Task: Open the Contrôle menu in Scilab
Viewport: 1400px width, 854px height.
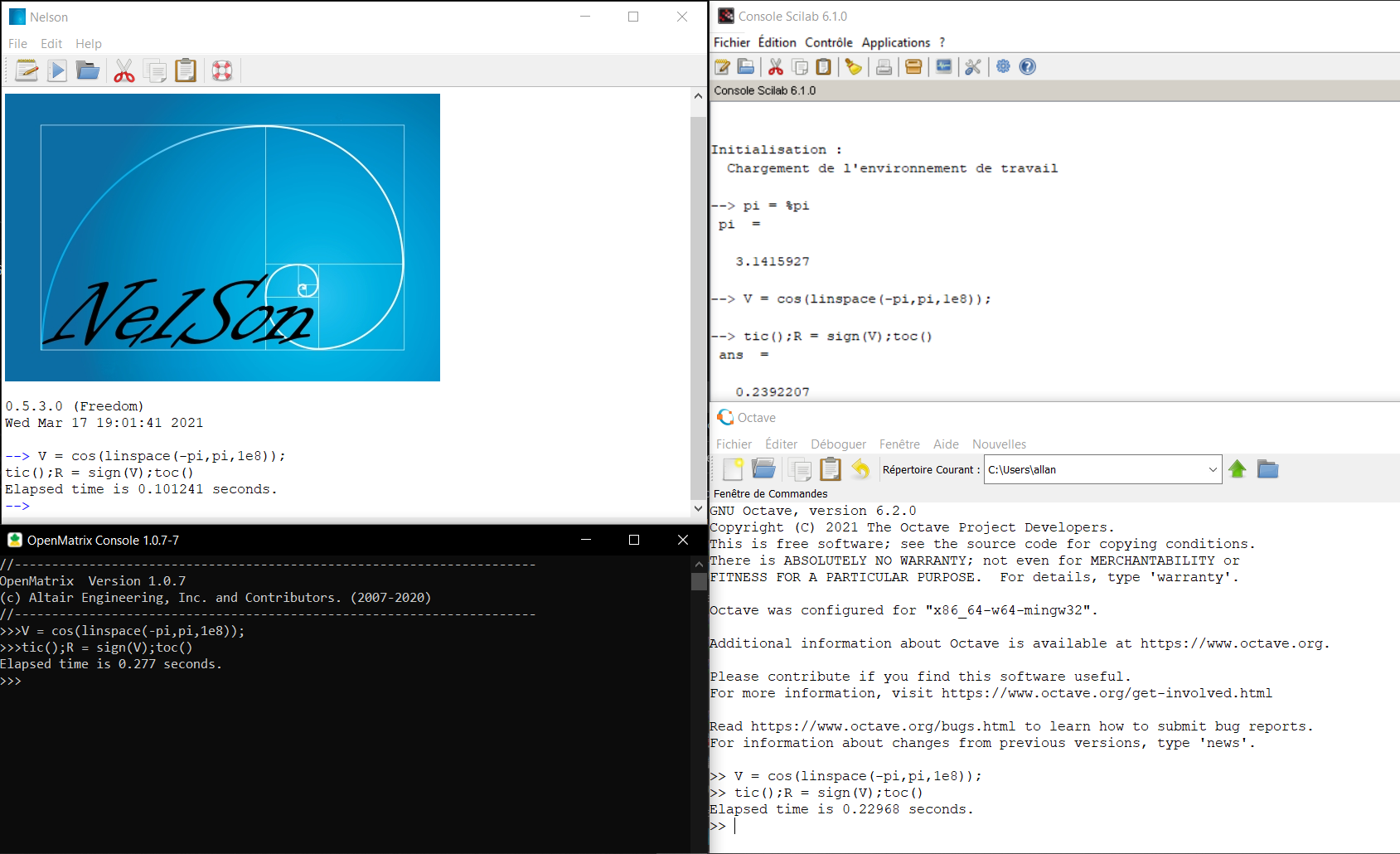Action: point(829,42)
